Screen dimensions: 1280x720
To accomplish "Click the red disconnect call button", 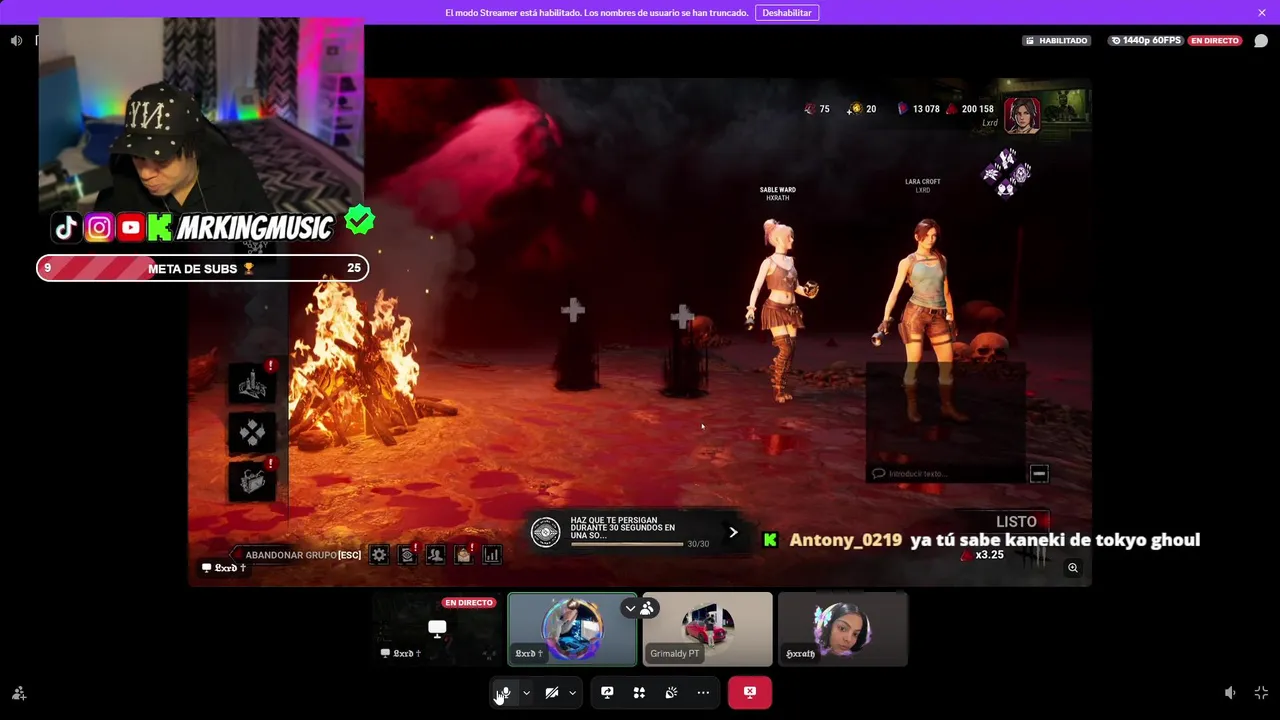I will pos(749,692).
